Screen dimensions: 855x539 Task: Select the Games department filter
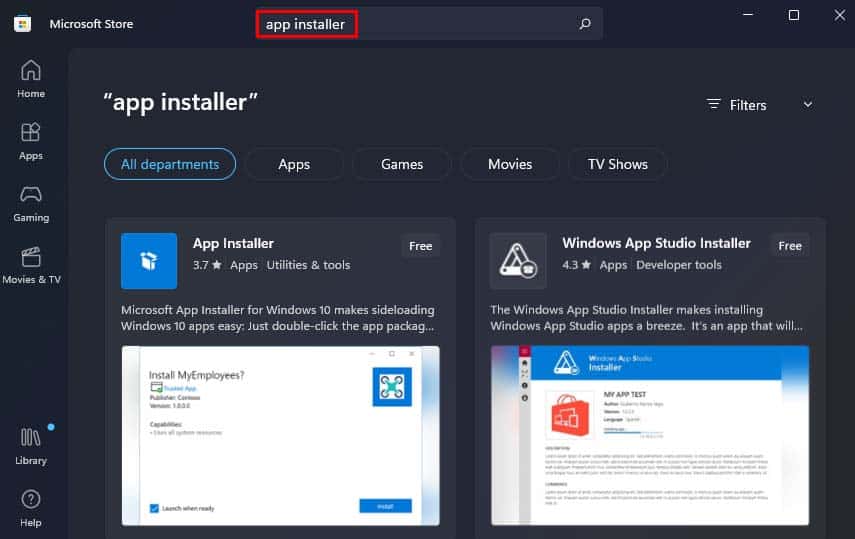click(x=402, y=164)
